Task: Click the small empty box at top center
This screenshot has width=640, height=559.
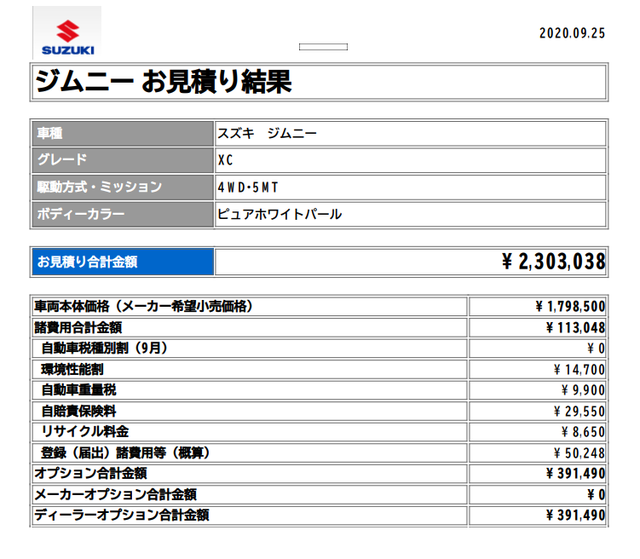Action: [323, 47]
